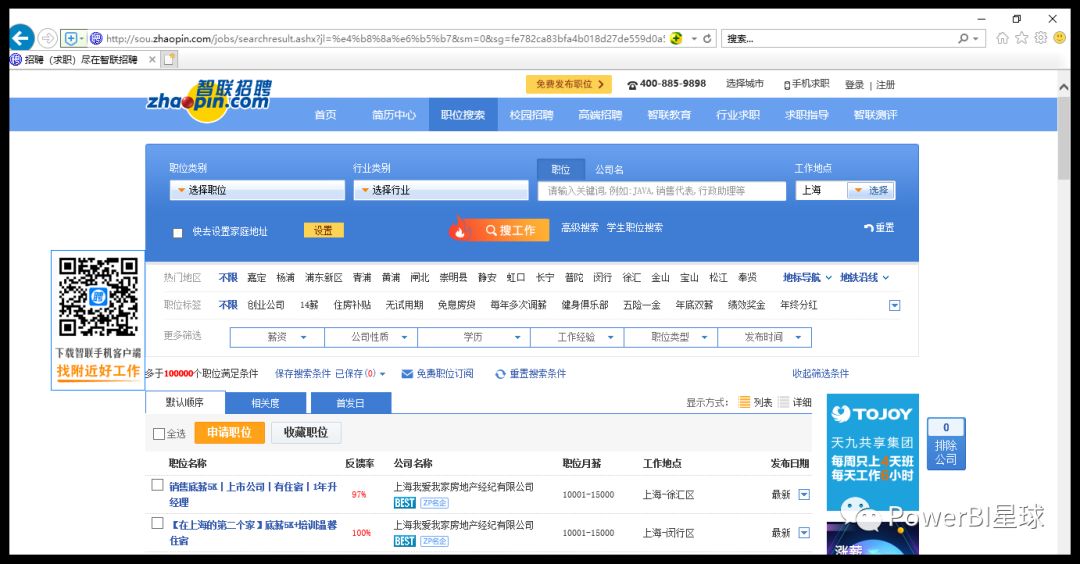Check the 全选 select-all checkbox
1080x564 pixels.
[159, 434]
